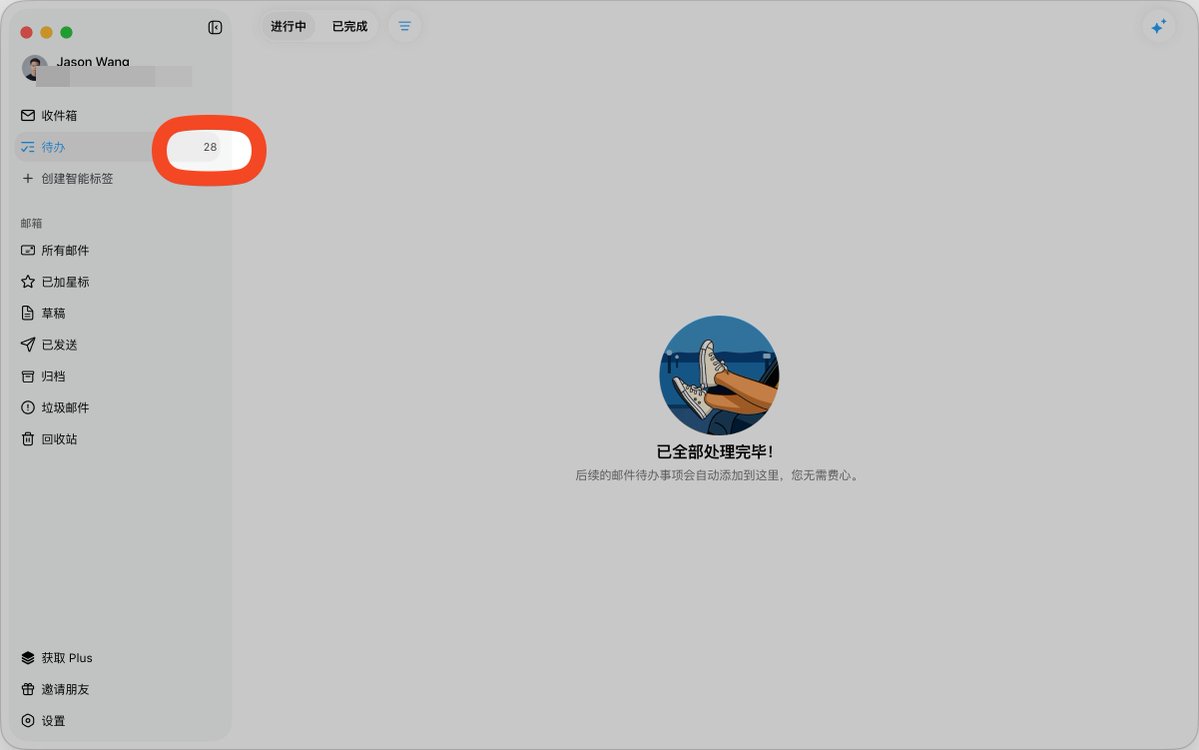Switch the view to 进行中 tasks
1199x750 pixels.
pos(288,26)
